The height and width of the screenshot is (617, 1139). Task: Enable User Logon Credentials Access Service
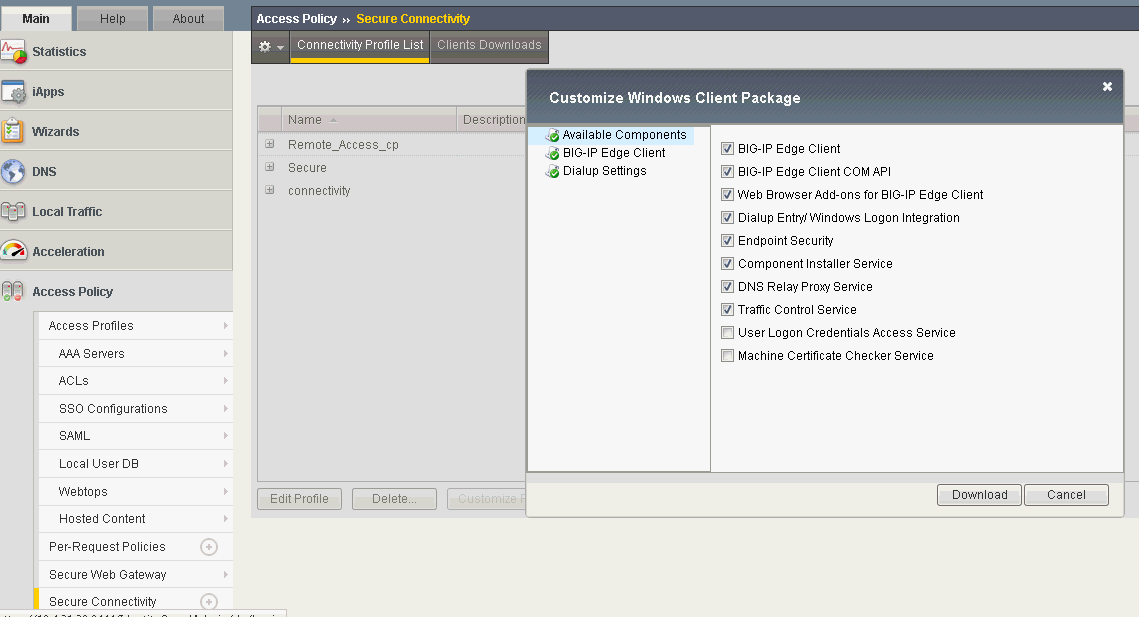[728, 333]
